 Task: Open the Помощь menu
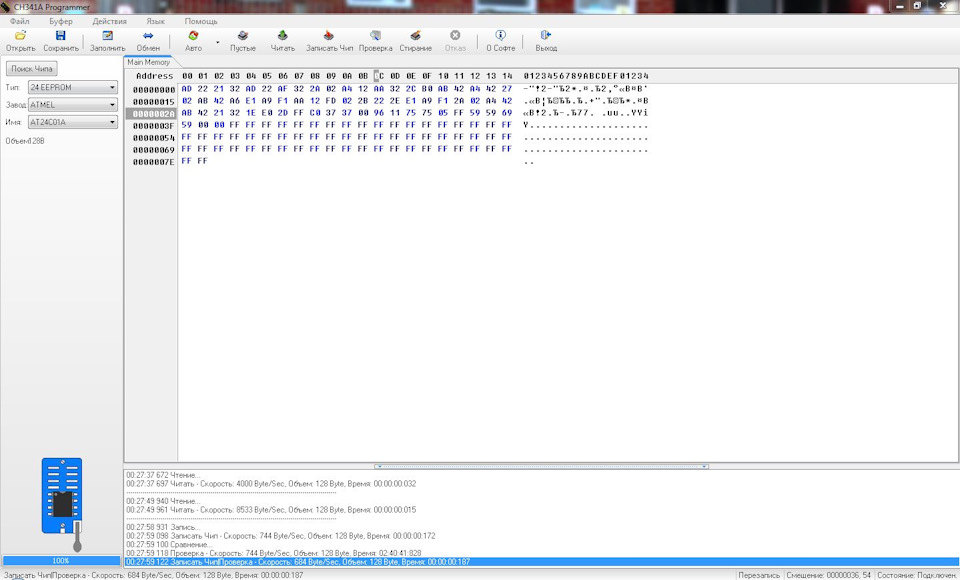point(201,21)
